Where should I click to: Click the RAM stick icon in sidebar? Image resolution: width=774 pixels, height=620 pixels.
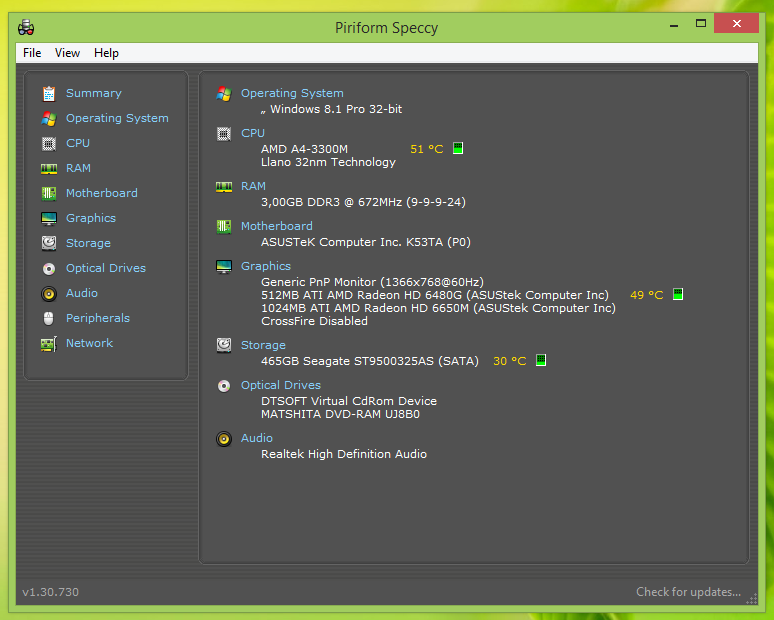pyautogui.click(x=49, y=169)
